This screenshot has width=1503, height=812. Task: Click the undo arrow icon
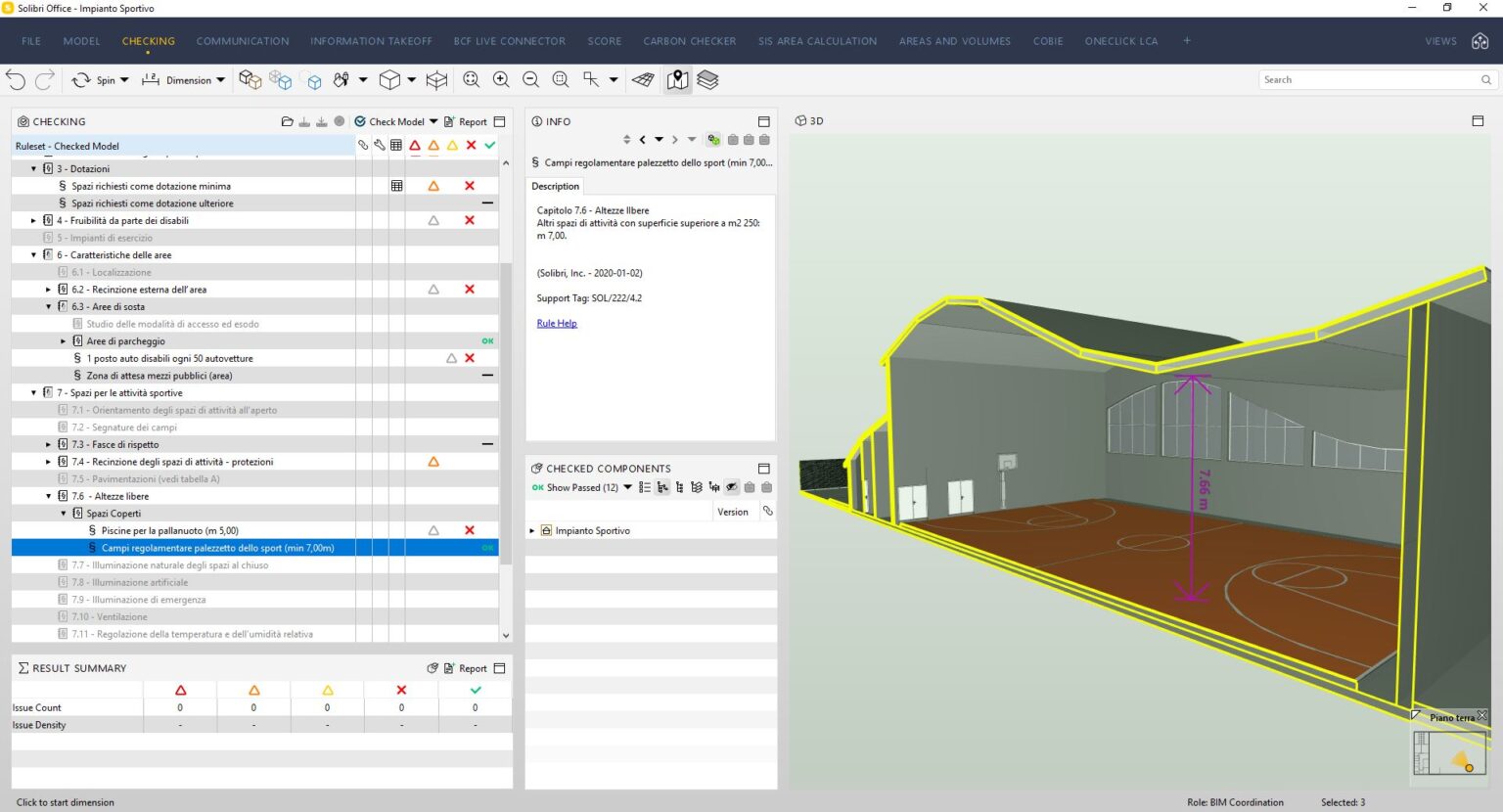[x=16, y=79]
